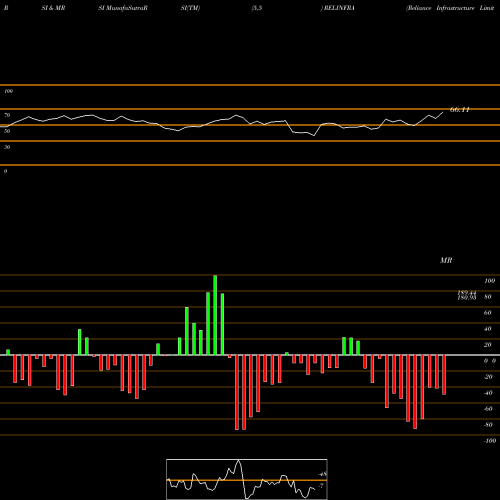Click the 80 tick label on the MR axis

pos(488,297)
